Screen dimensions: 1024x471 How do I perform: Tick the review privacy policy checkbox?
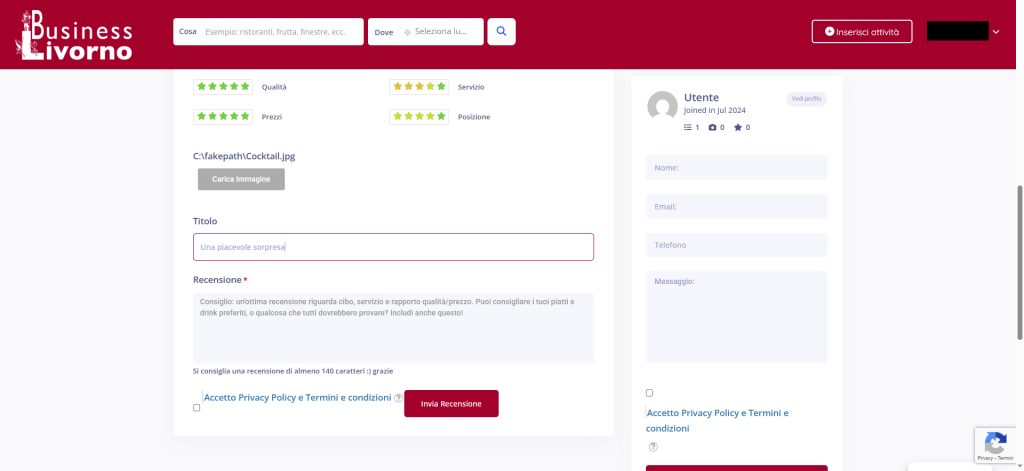[x=196, y=407]
